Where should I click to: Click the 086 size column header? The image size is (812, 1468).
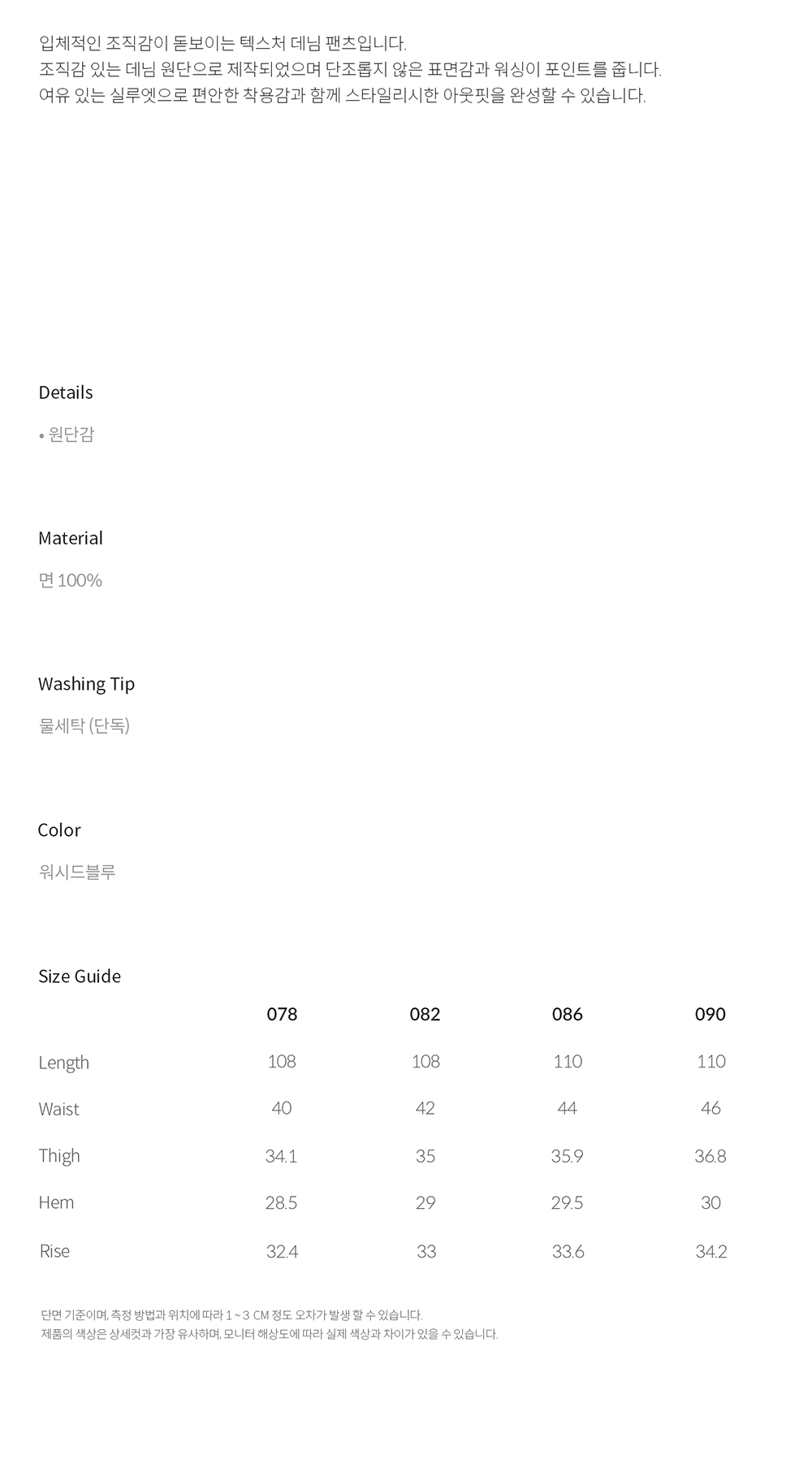coord(568,1014)
